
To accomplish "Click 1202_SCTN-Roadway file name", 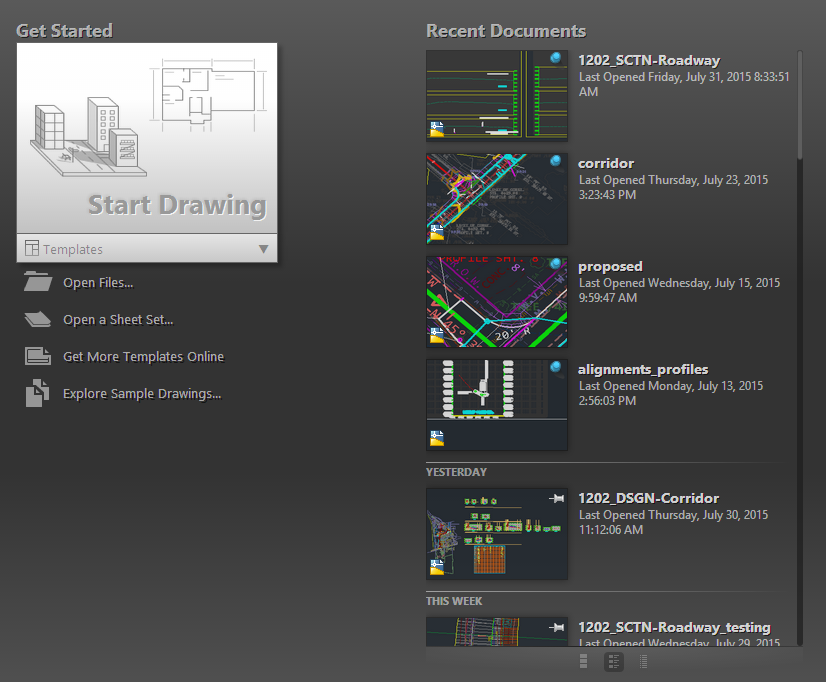I will tap(649, 61).
